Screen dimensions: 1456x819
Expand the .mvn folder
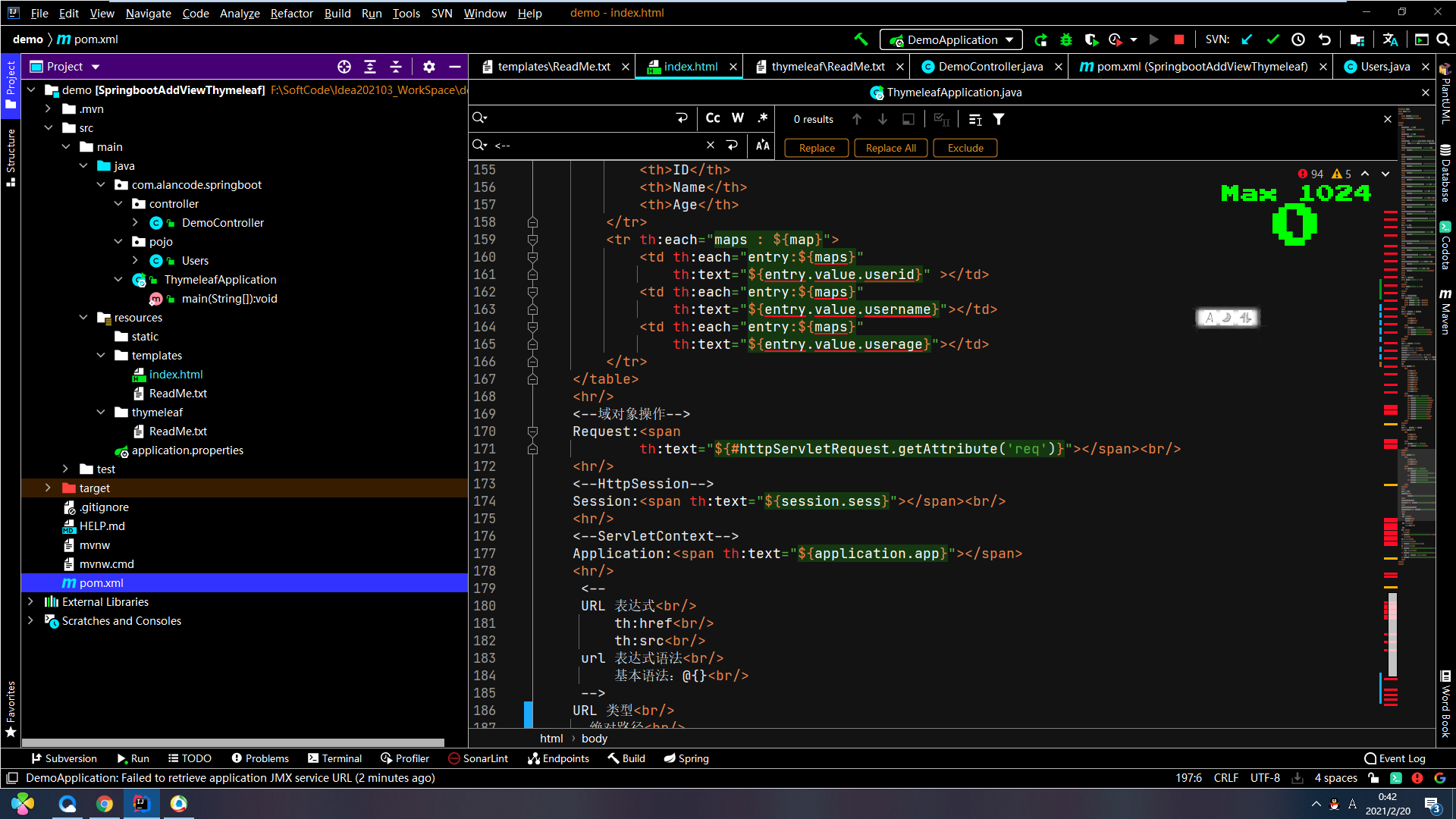(x=48, y=109)
